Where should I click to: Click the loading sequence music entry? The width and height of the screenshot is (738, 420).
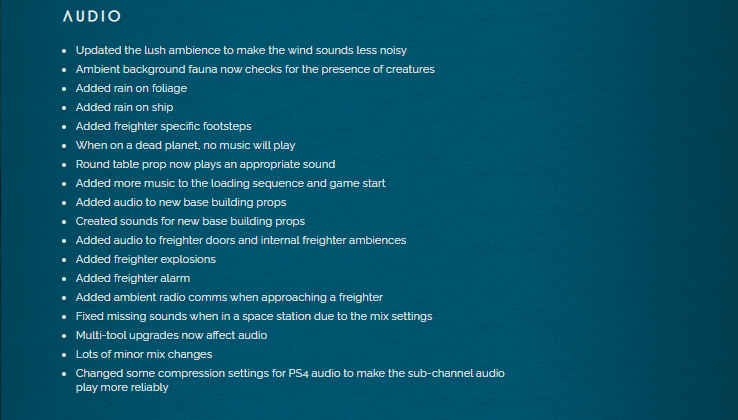point(230,183)
